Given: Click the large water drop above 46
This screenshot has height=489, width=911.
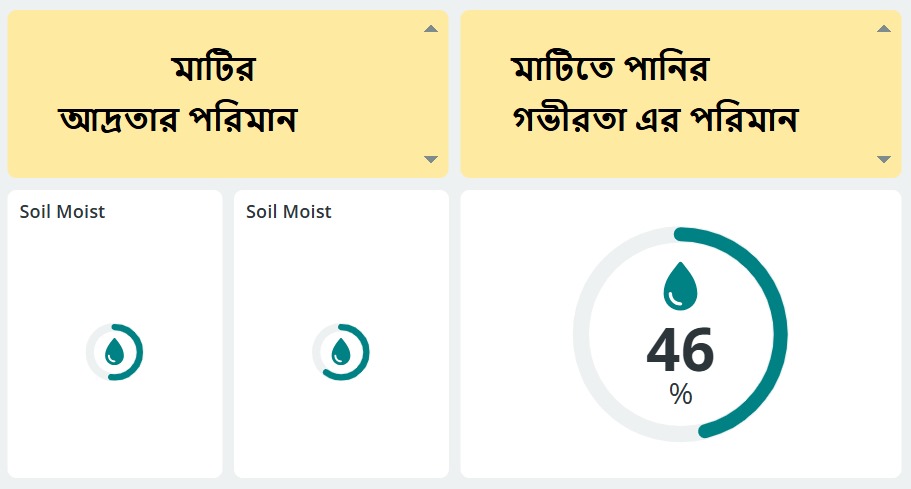Looking at the screenshot, I should (681, 285).
